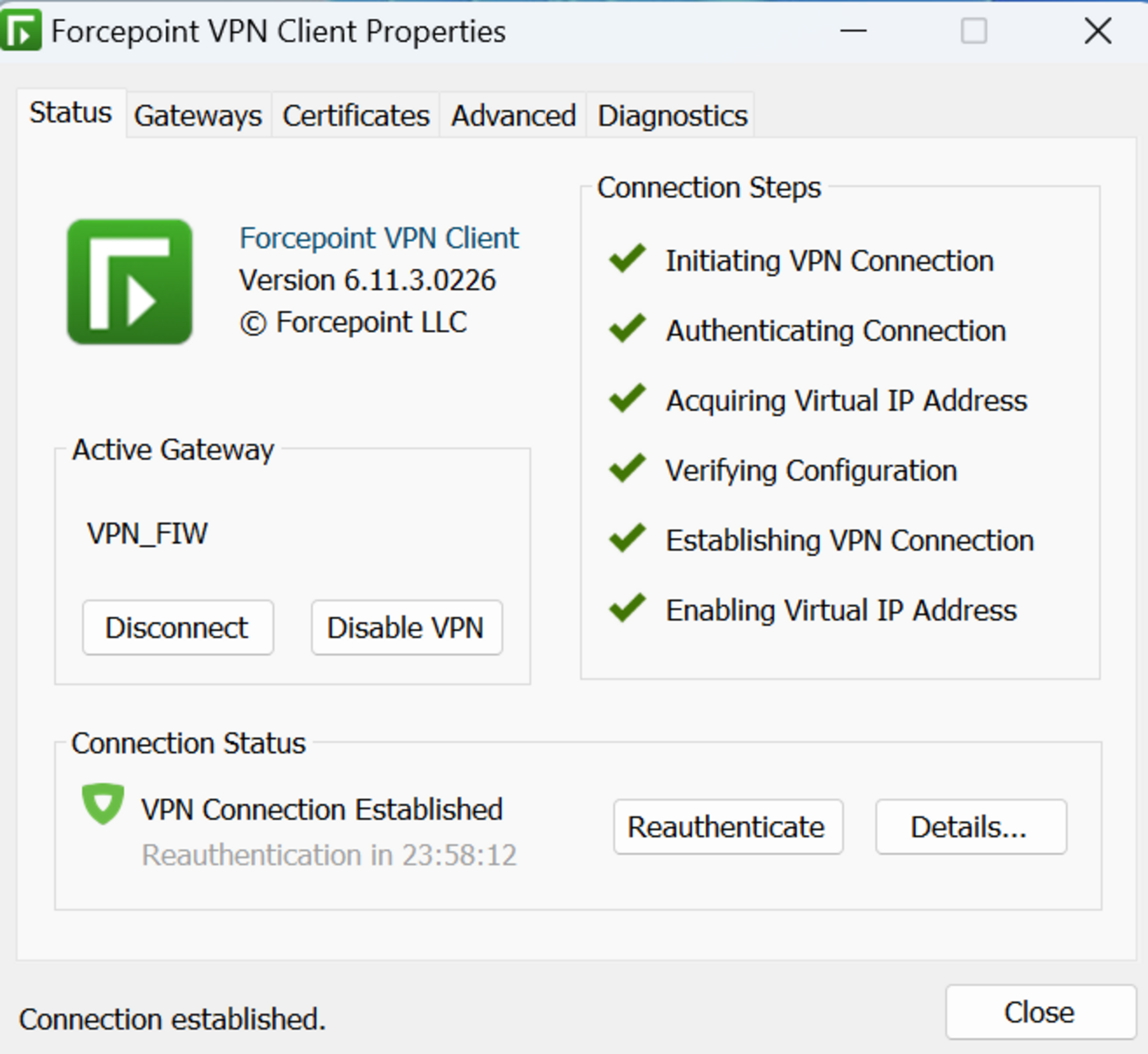This screenshot has width=1148, height=1054.
Task: Click the Verifying Configuration step text
Action: tap(811, 471)
